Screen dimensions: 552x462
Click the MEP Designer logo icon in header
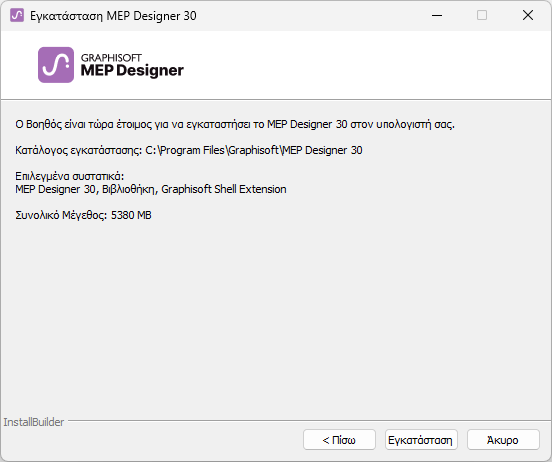click(x=56, y=65)
